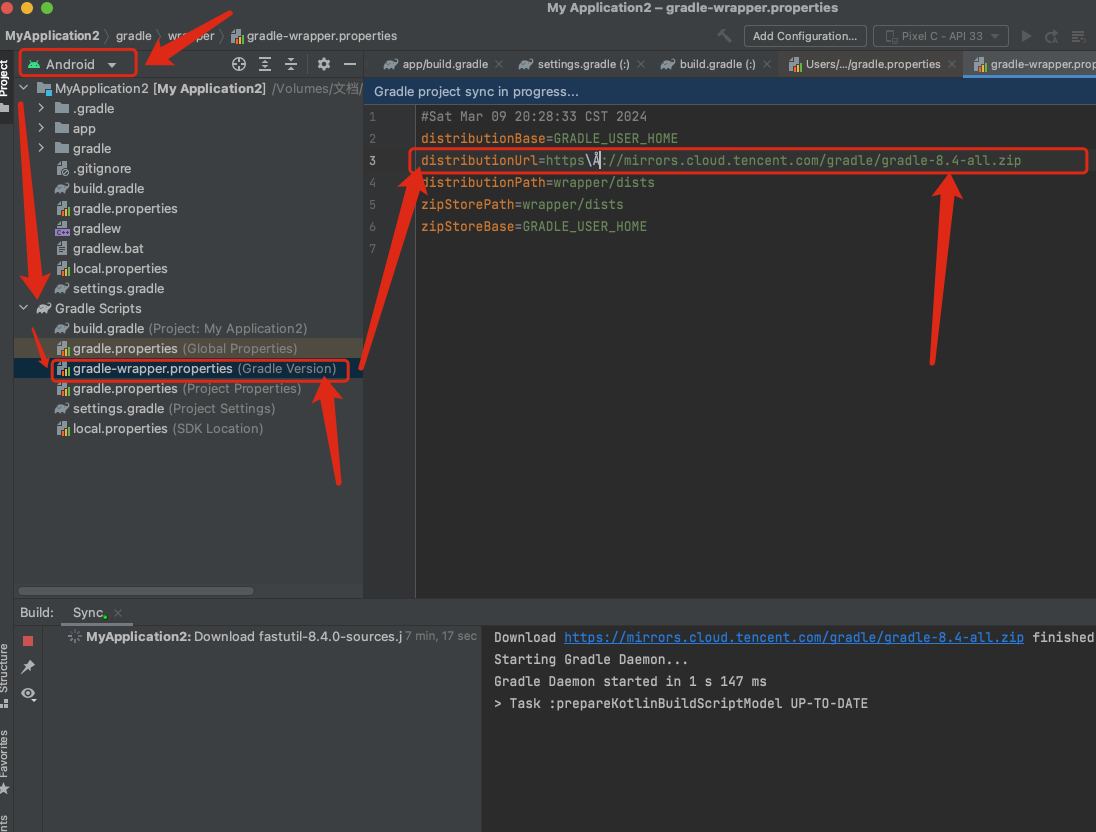Click the distributionUrl line in editor

[x=721, y=161]
